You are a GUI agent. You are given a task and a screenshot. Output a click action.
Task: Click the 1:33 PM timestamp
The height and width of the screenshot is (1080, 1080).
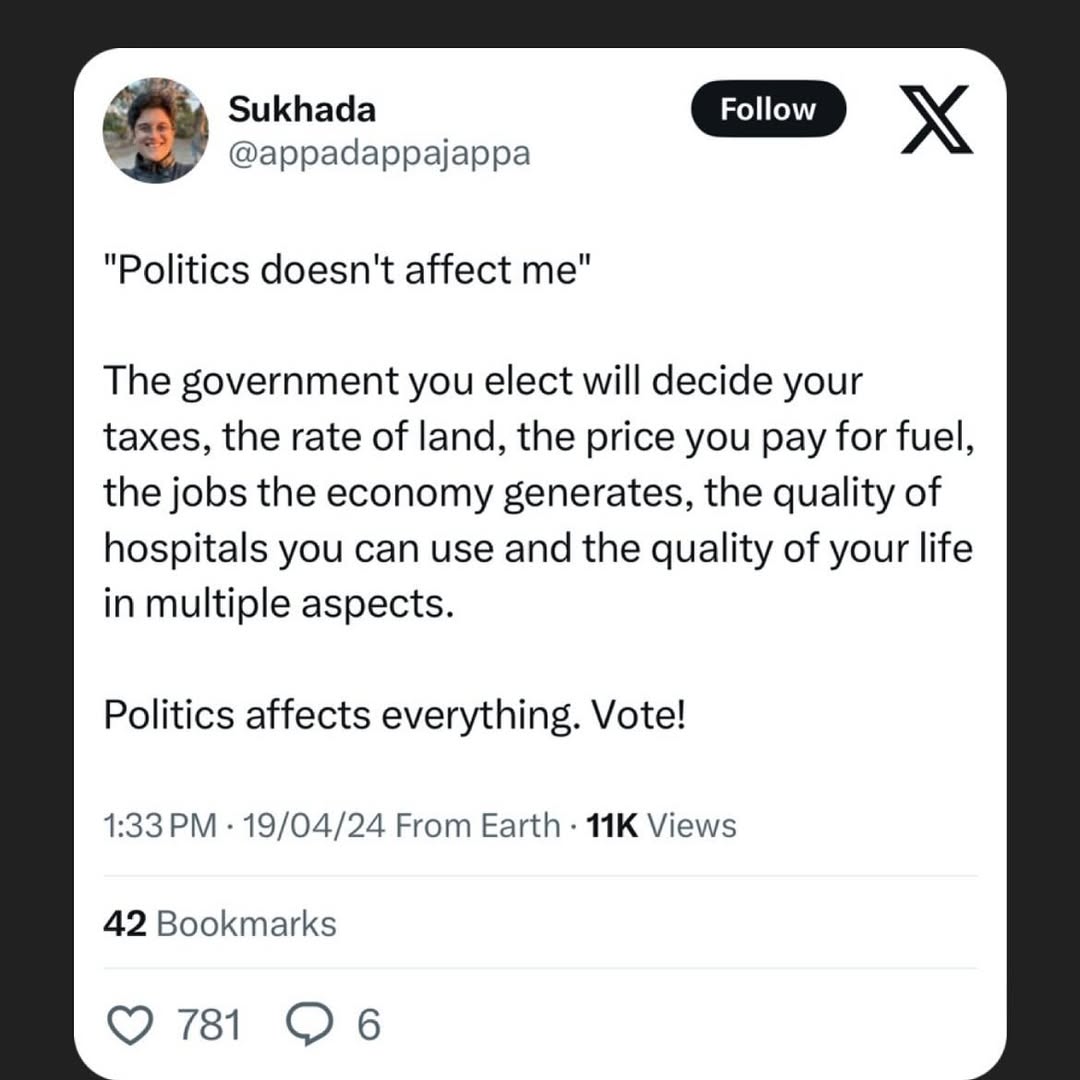[159, 826]
